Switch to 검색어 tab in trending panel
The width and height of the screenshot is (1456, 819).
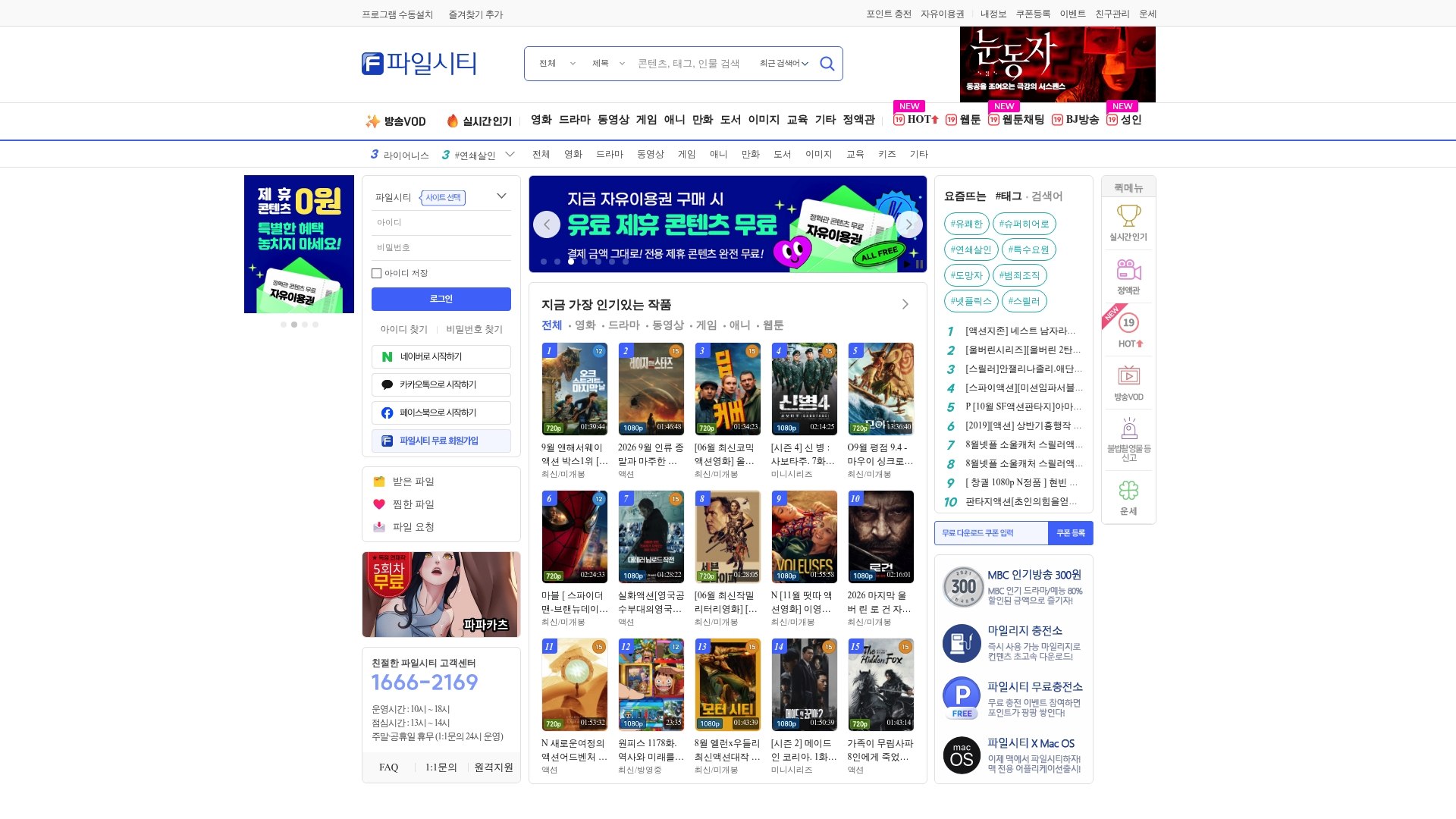click(1046, 196)
